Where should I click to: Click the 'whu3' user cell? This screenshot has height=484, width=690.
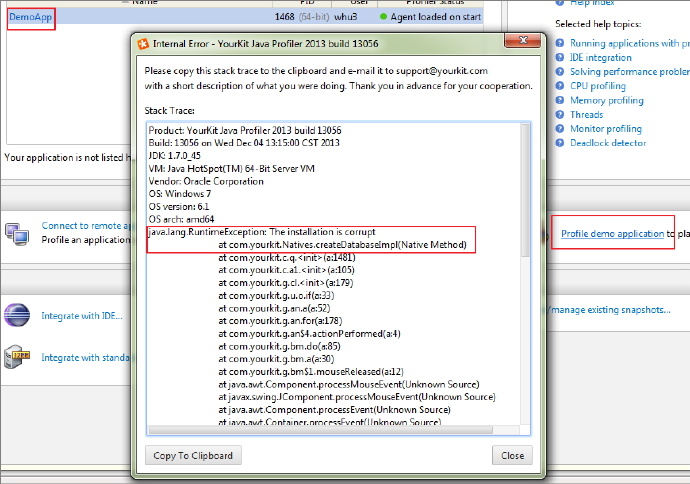pyautogui.click(x=345, y=17)
